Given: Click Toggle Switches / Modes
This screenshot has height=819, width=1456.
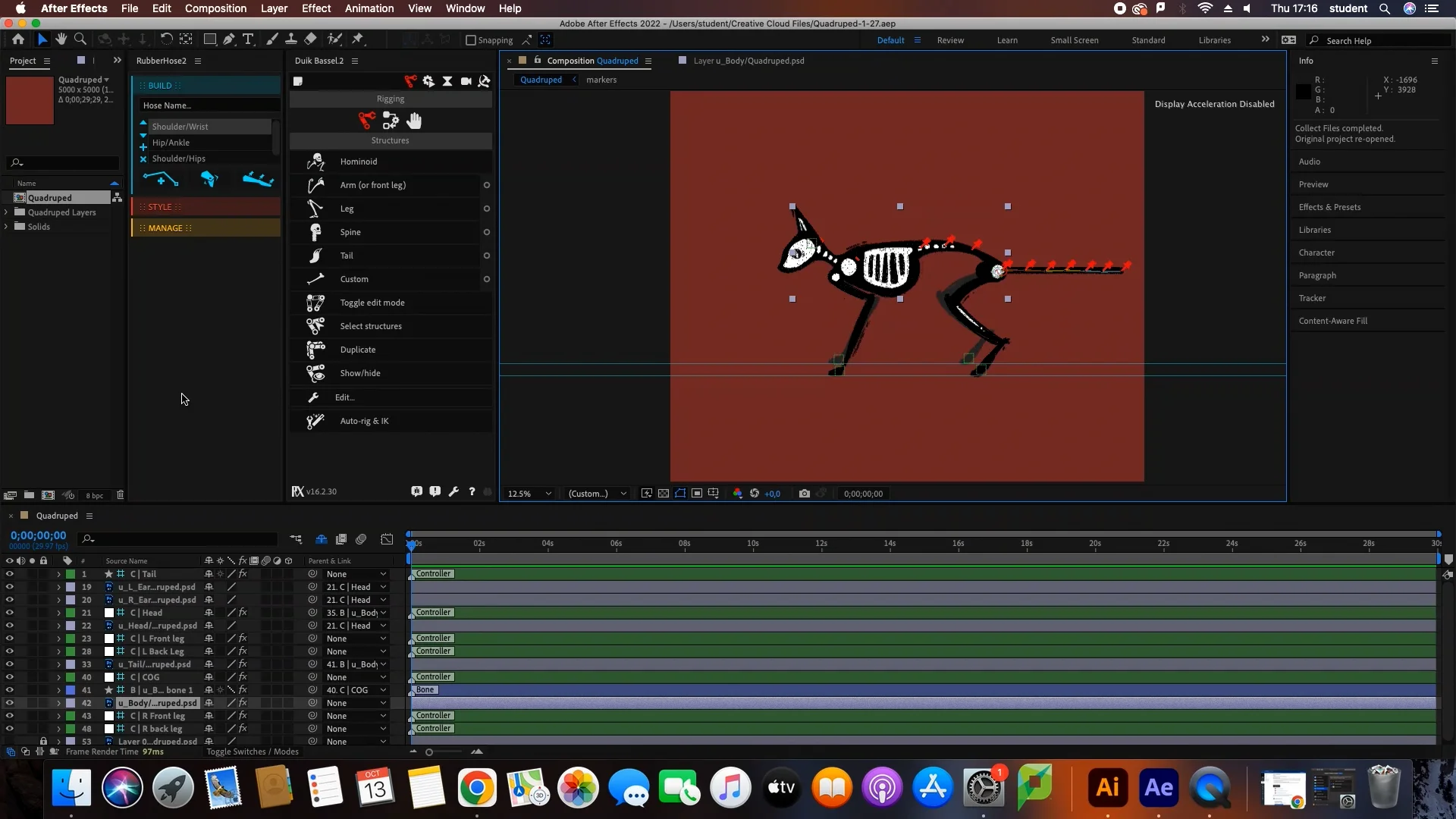Looking at the screenshot, I should [x=253, y=752].
